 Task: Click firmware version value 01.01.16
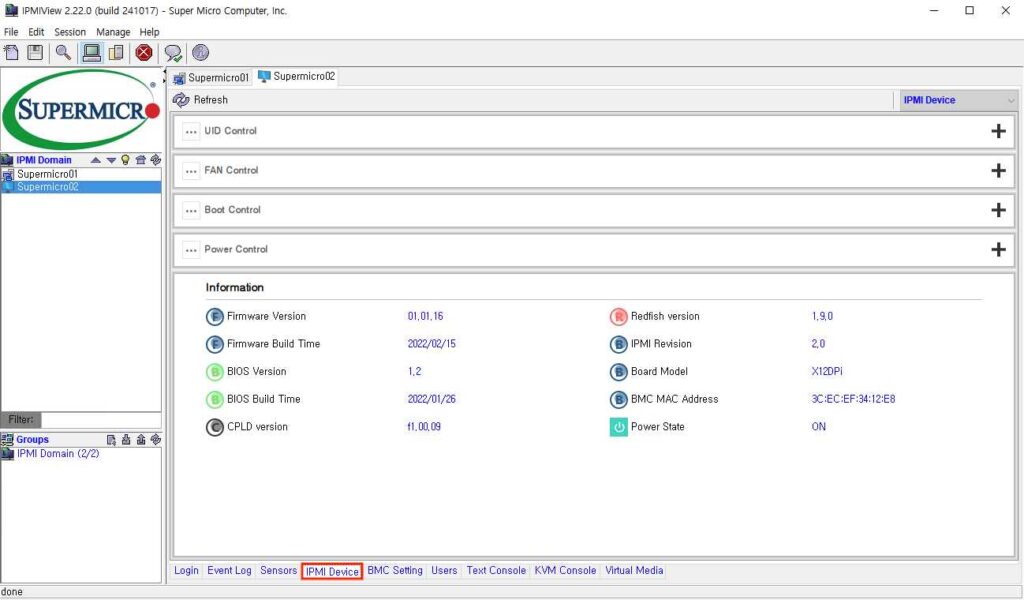click(x=425, y=316)
